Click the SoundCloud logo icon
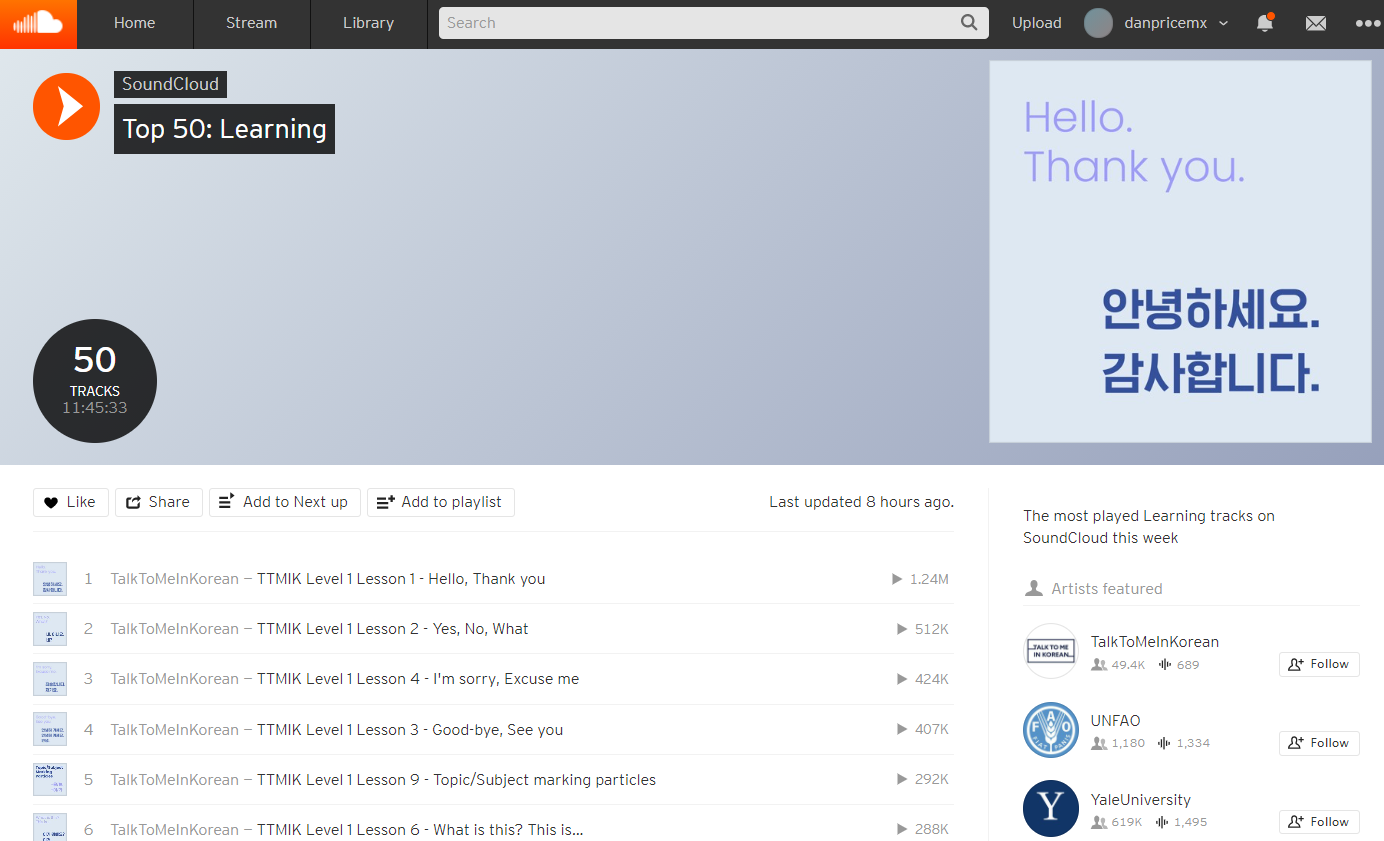Viewport: 1384px width, 841px height. point(38,23)
